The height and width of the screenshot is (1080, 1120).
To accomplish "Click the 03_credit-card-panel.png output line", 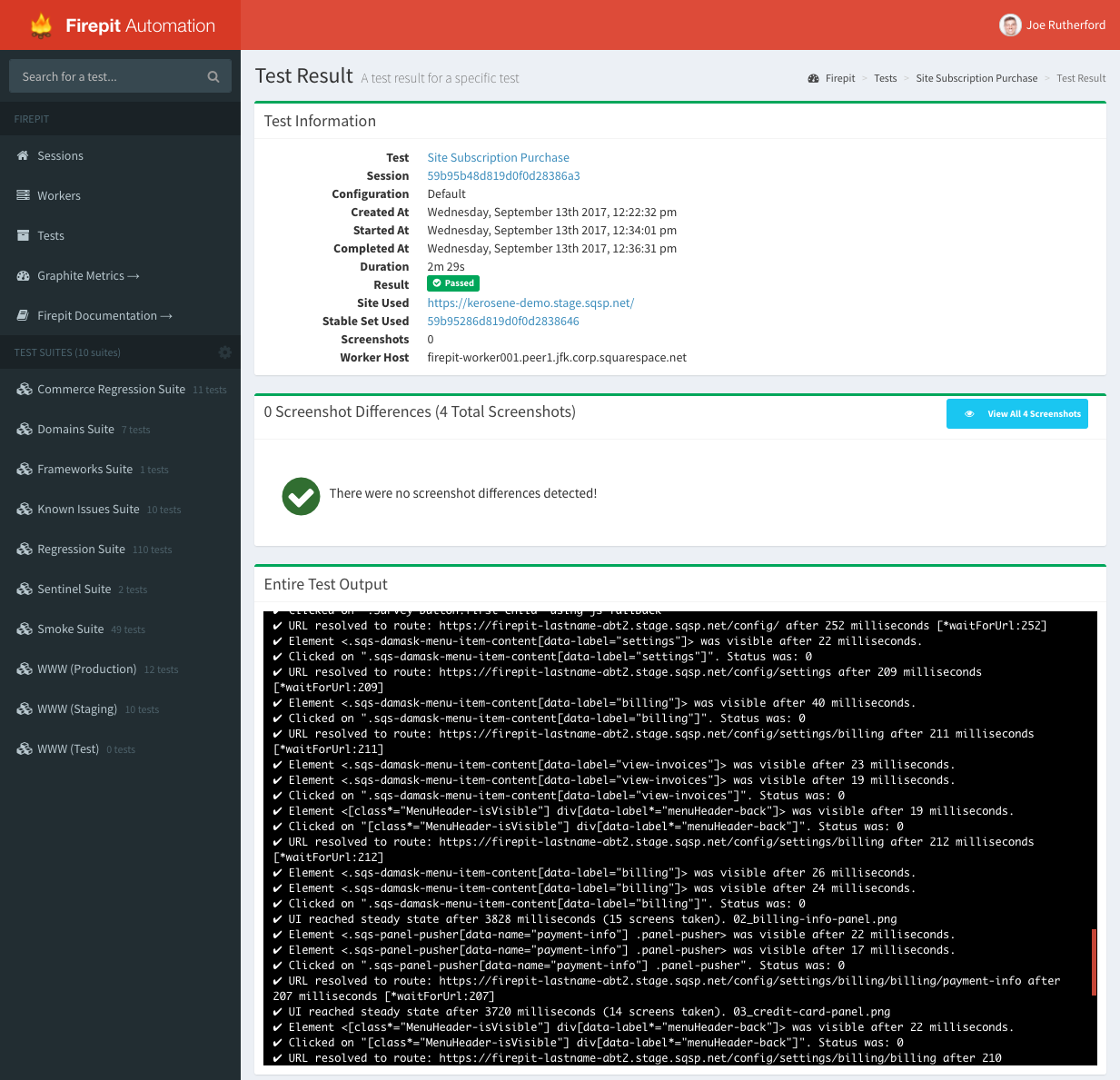I will click(581, 1012).
